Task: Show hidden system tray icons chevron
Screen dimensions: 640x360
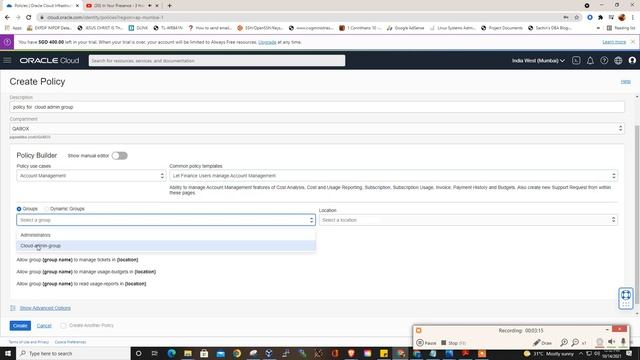Action: point(581,353)
